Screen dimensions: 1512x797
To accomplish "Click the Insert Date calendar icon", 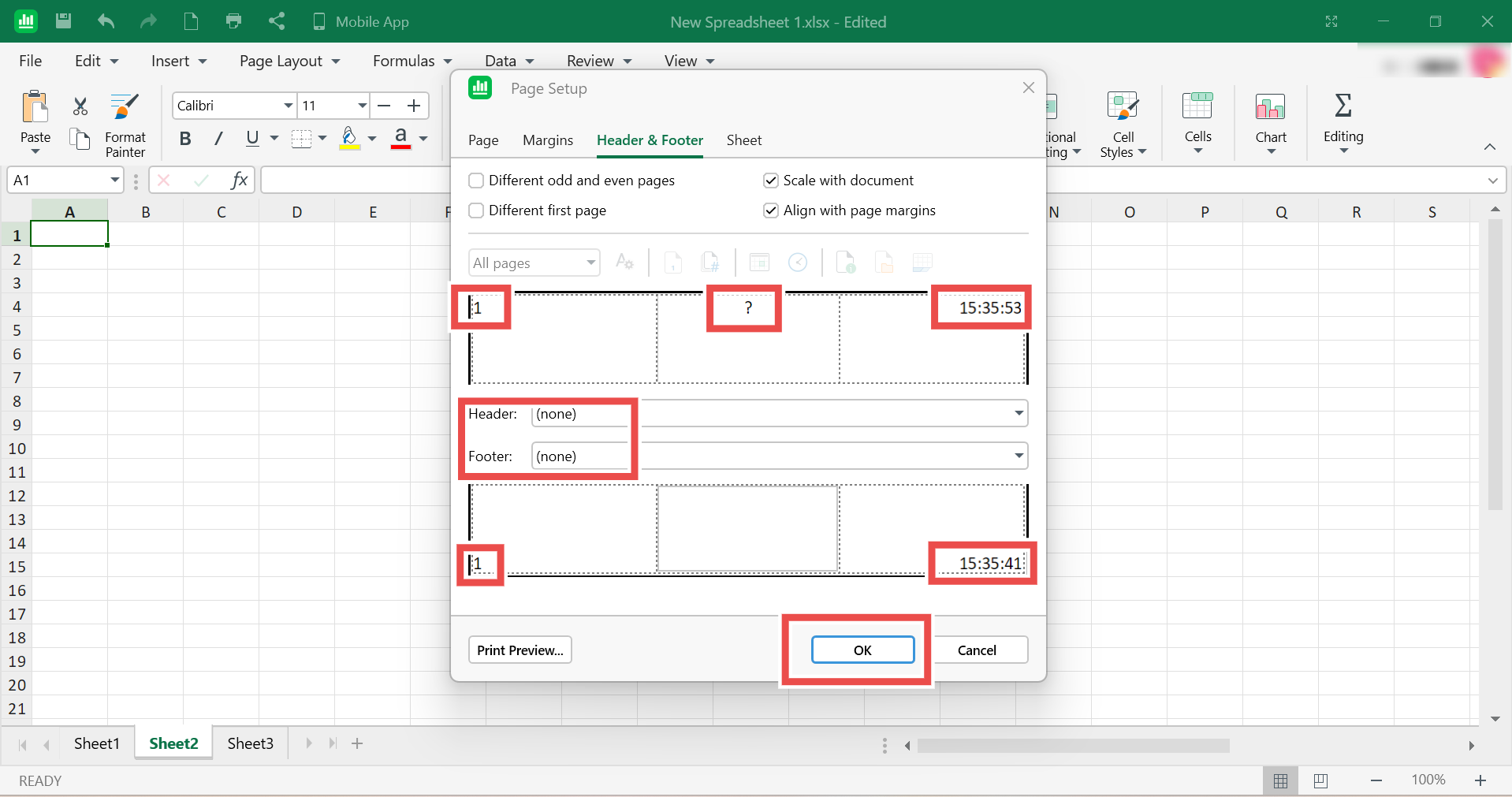I will [x=759, y=262].
